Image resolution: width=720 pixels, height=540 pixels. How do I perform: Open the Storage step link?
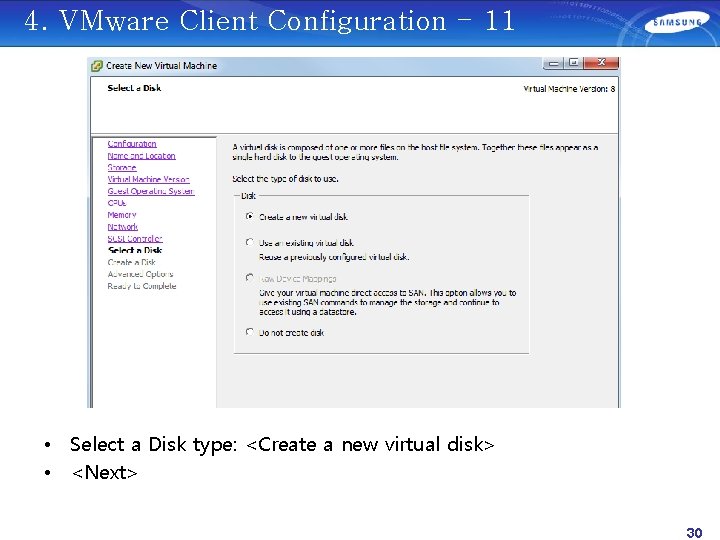click(x=122, y=168)
